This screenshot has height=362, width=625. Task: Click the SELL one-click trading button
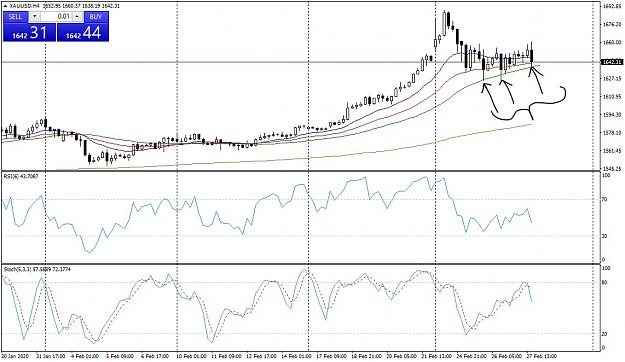tap(16, 17)
